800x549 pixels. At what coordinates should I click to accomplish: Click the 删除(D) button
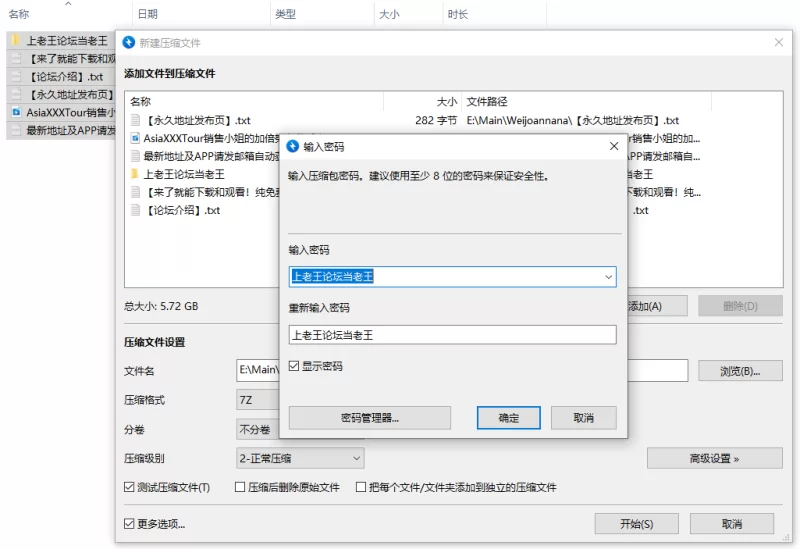[x=740, y=306]
